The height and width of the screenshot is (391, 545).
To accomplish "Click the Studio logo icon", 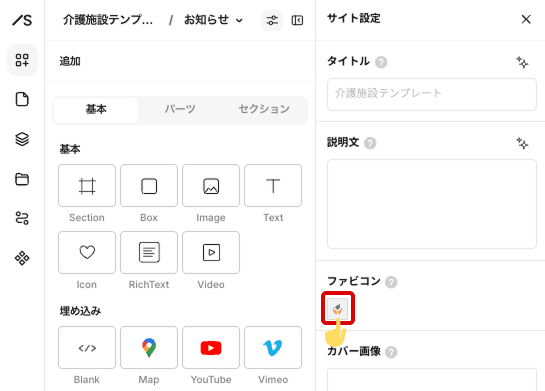I will pos(22,20).
